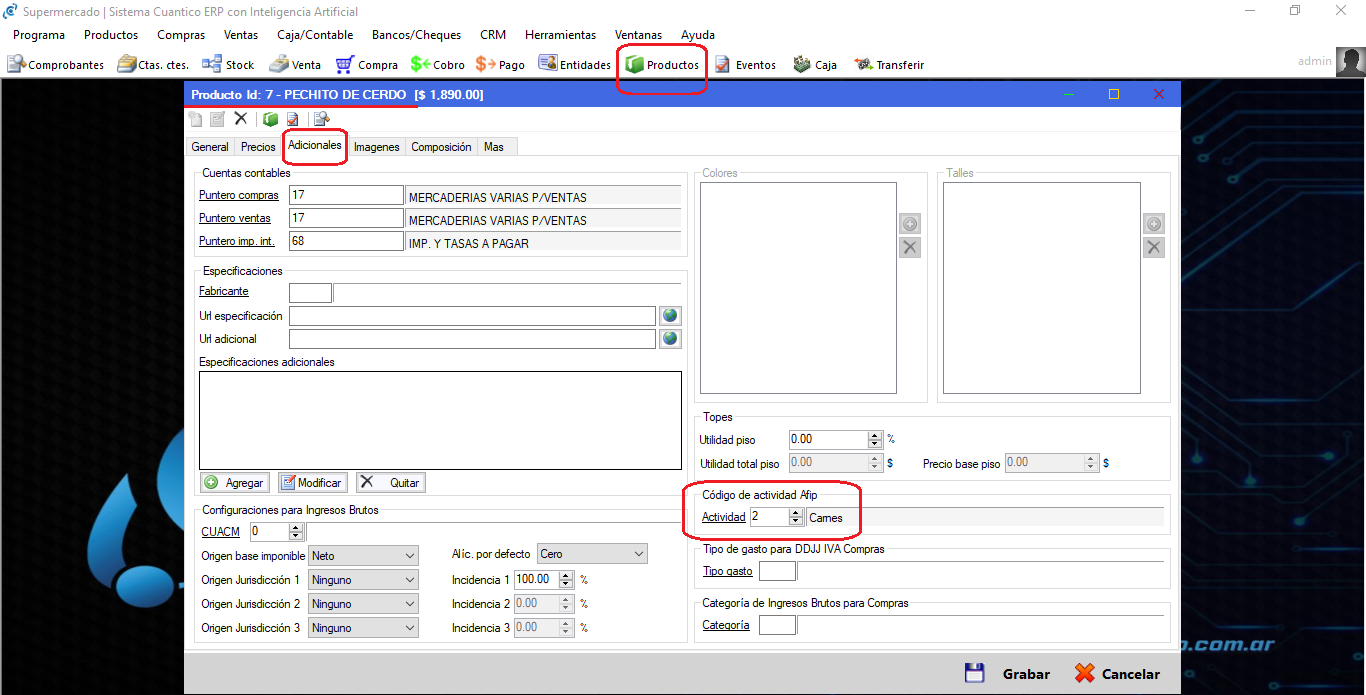Click the green box icon in product toolbar
The width and height of the screenshot is (1366, 695).
(x=271, y=119)
